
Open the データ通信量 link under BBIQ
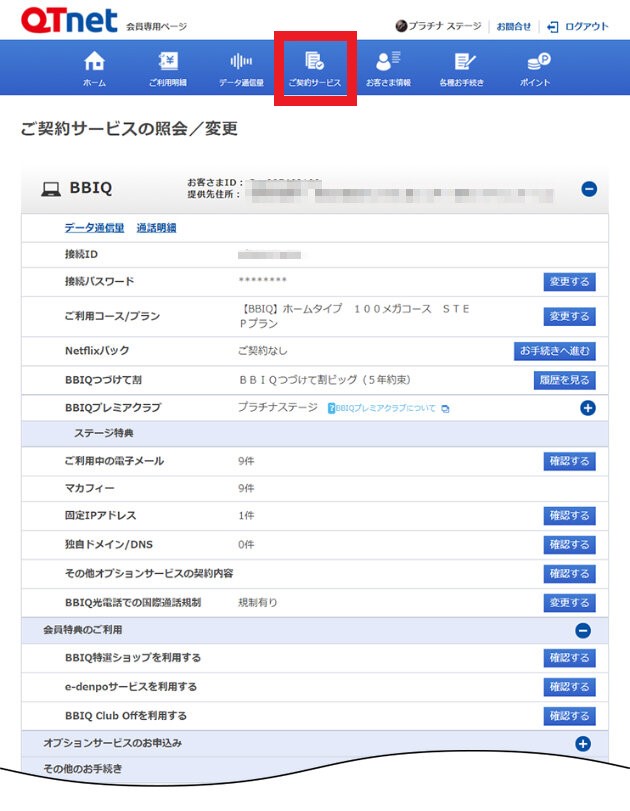(94, 228)
